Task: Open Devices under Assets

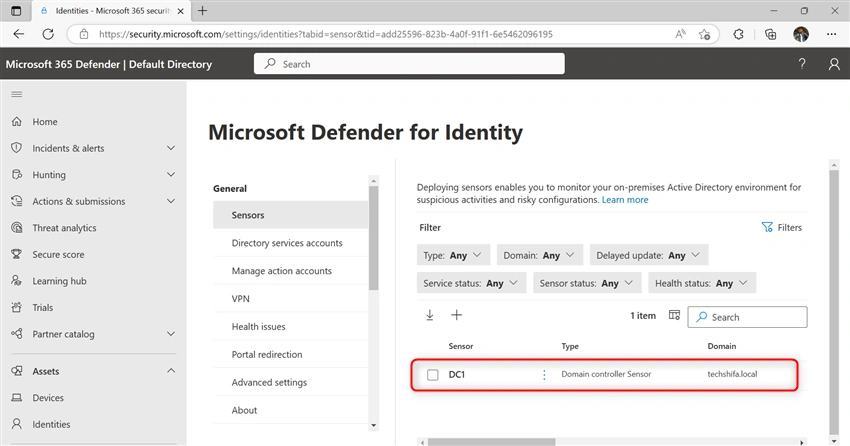Action: click(48, 398)
